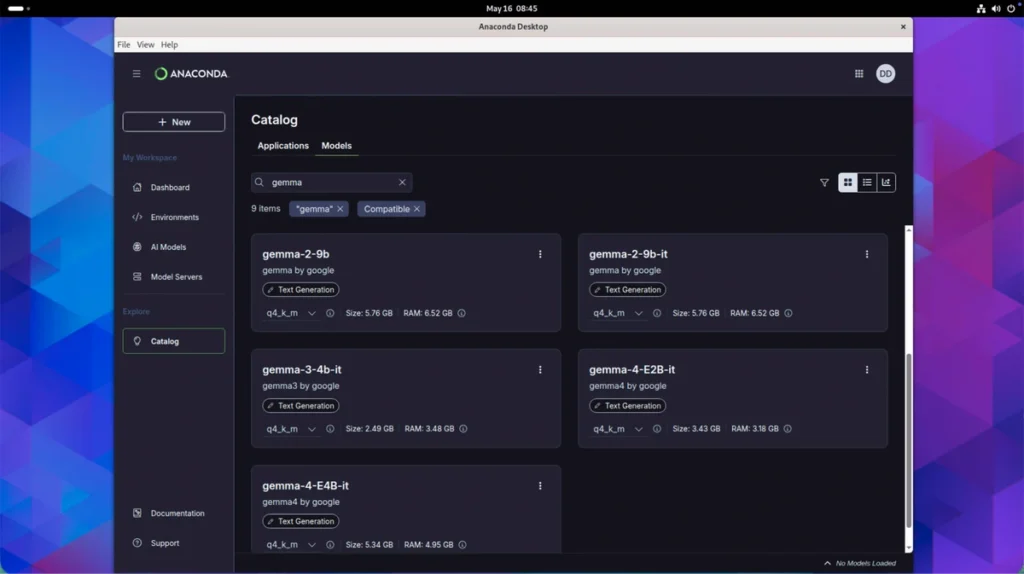Viewport: 1024px width, 574px height.
Task: Clear the gemma search text
Action: coord(402,182)
